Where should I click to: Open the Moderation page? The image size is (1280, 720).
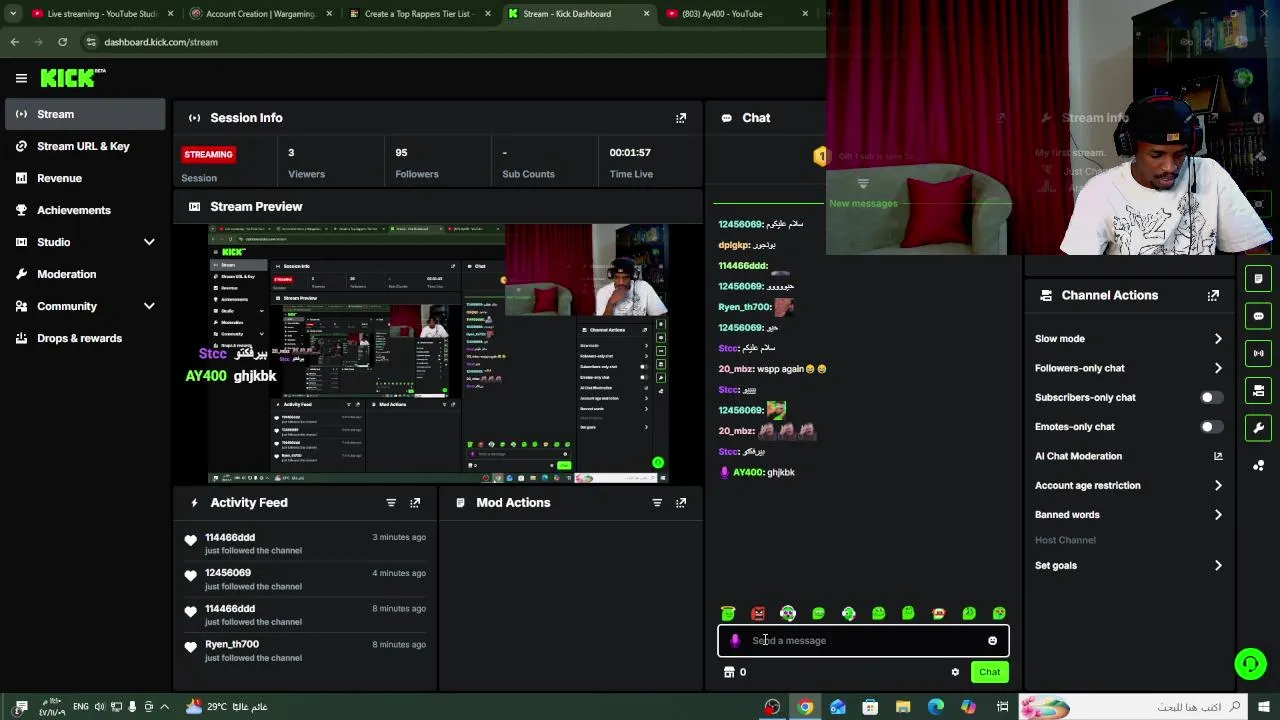tap(85, 274)
